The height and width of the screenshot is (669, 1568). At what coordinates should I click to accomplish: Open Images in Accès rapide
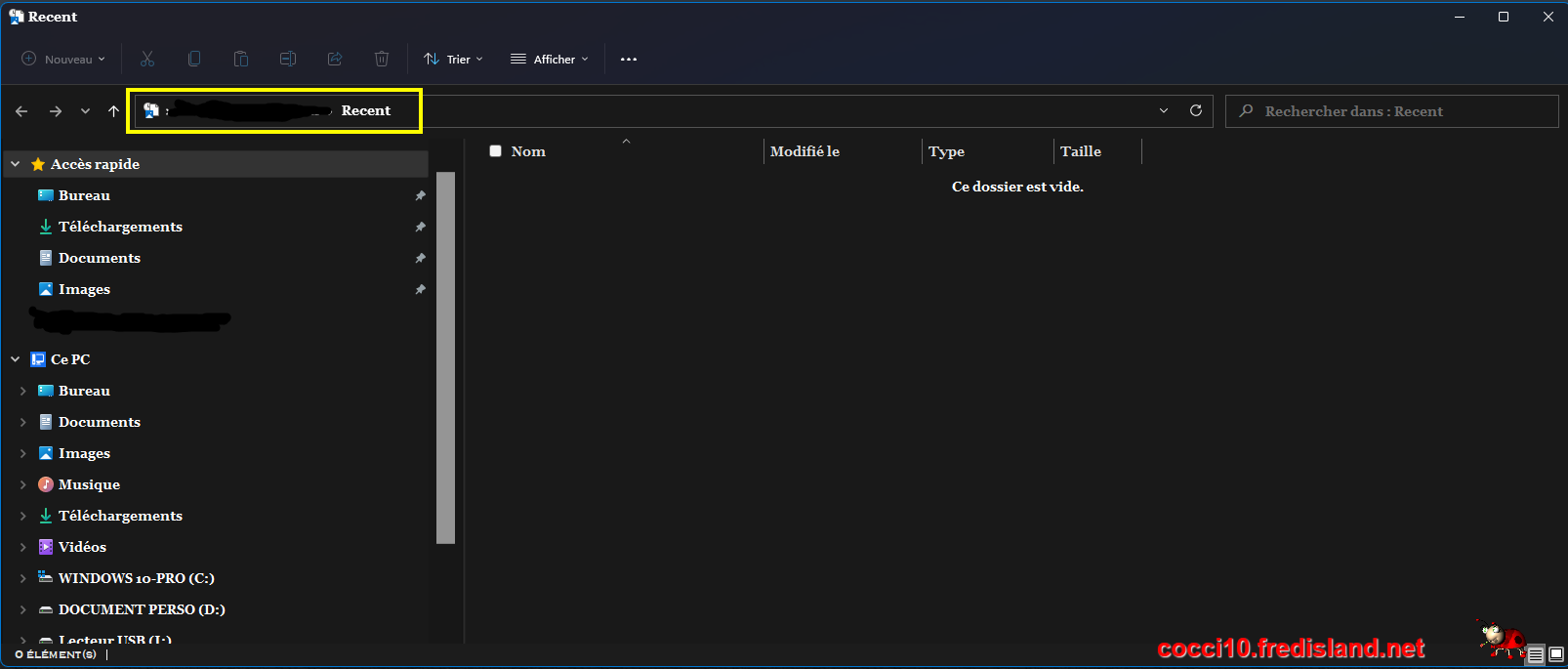[x=84, y=289]
